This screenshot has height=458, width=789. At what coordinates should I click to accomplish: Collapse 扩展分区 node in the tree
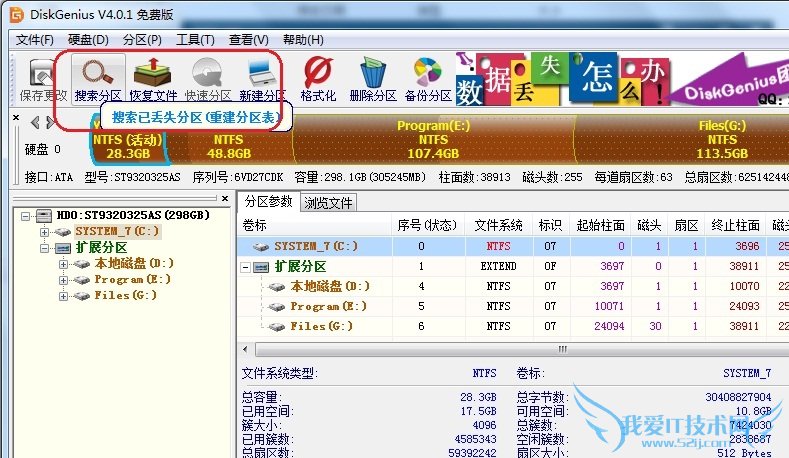(44, 248)
